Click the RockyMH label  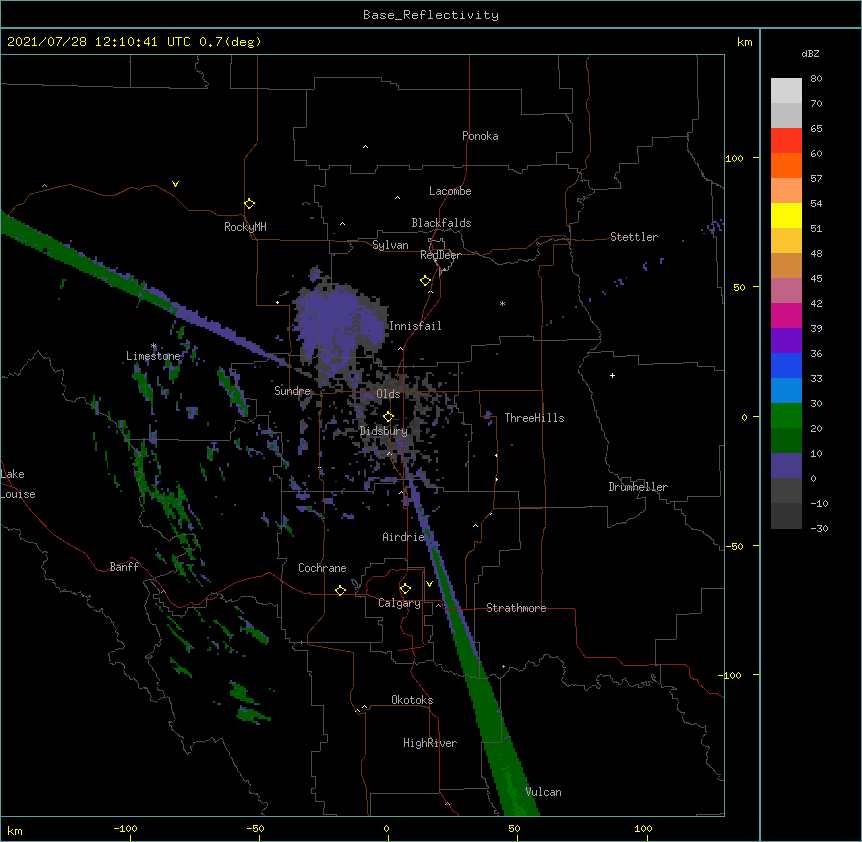coord(245,227)
